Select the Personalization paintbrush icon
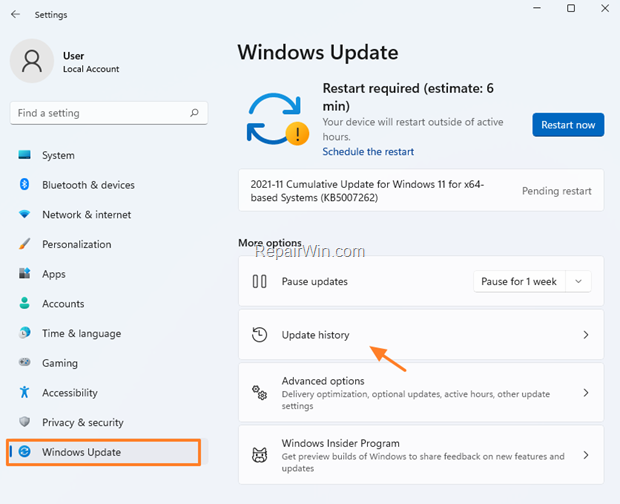The width and height of the screenshot is (620, 504). coord(25,244)
